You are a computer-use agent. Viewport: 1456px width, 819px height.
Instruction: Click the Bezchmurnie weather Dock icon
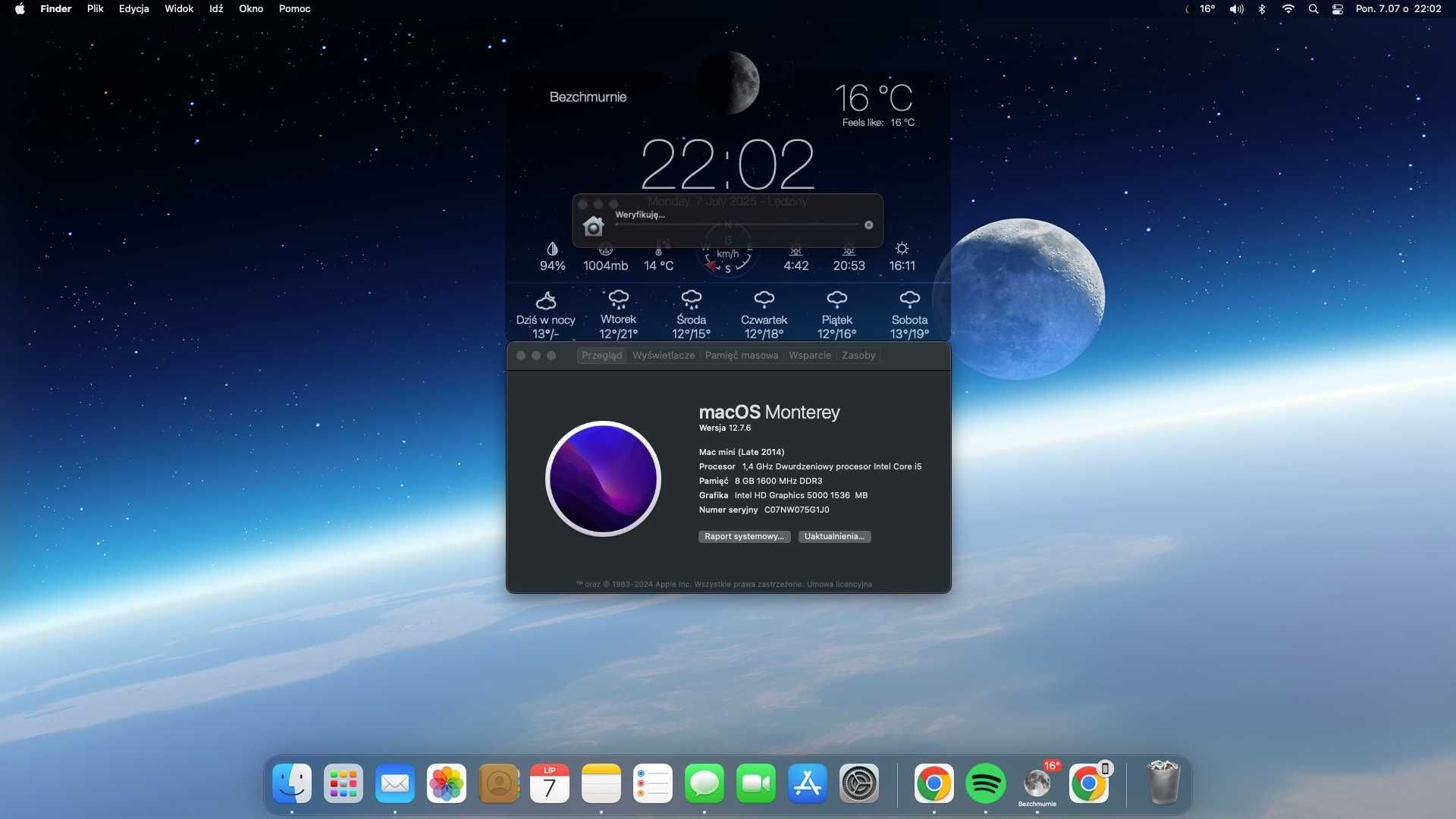pos(1037,783)
